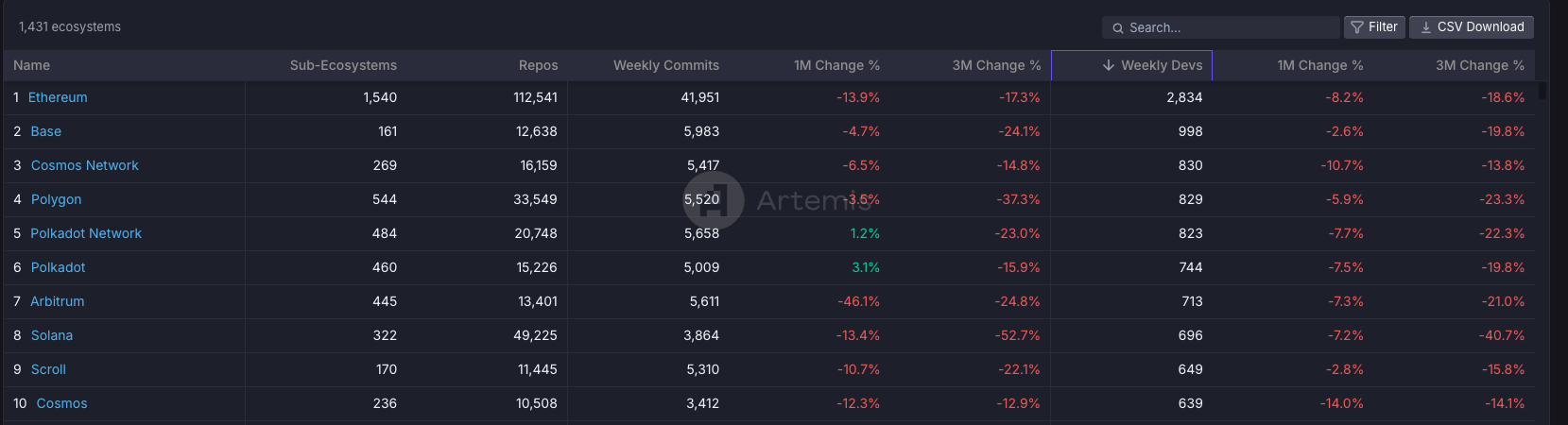Select Arbitrum's -46.1% commits change
1568x425 pixels.
click(859, 301)
